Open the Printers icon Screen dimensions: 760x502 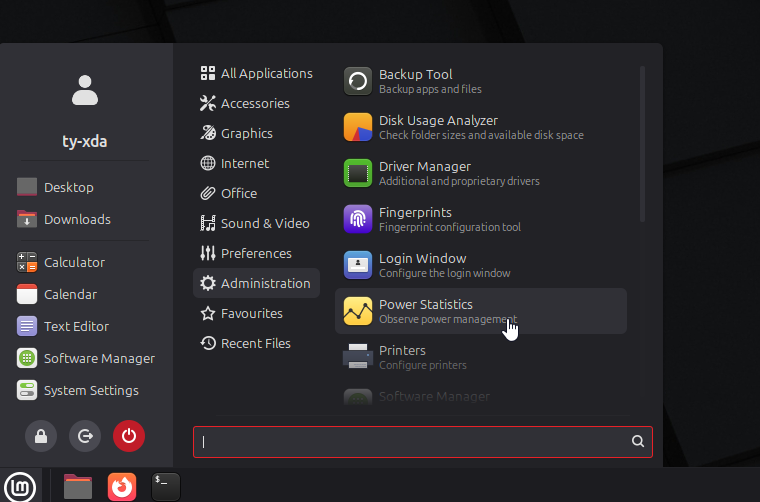point(358,357)
